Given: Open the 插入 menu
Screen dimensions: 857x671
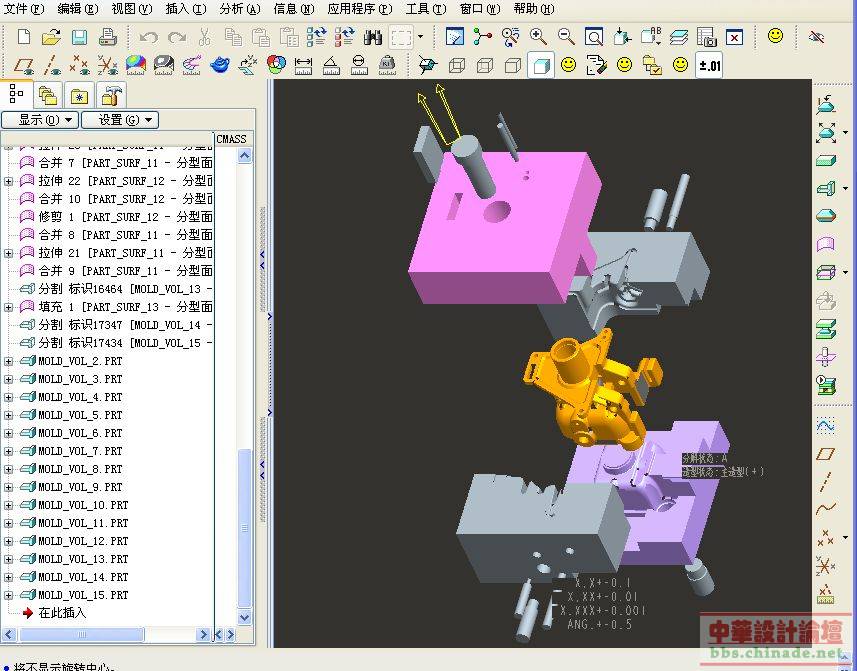Looking at the screenshot, I should coord(185,9).
